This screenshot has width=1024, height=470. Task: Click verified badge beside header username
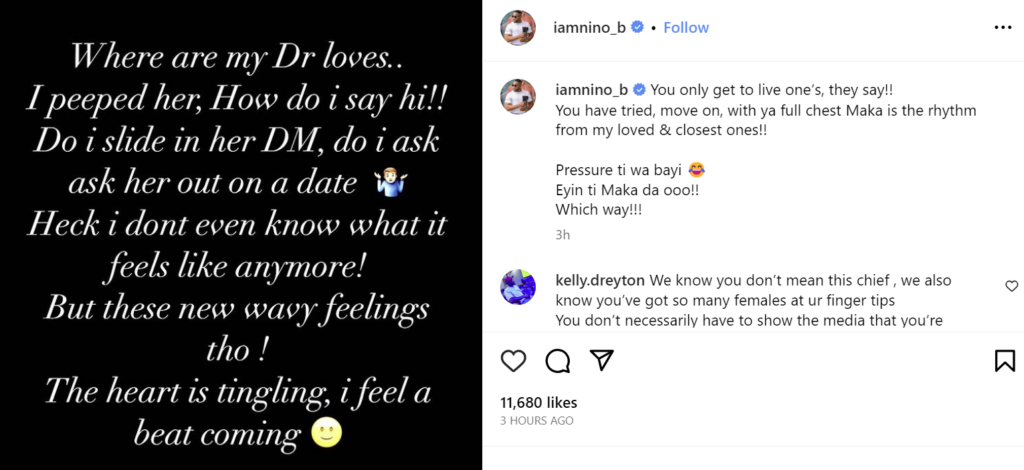636,28
